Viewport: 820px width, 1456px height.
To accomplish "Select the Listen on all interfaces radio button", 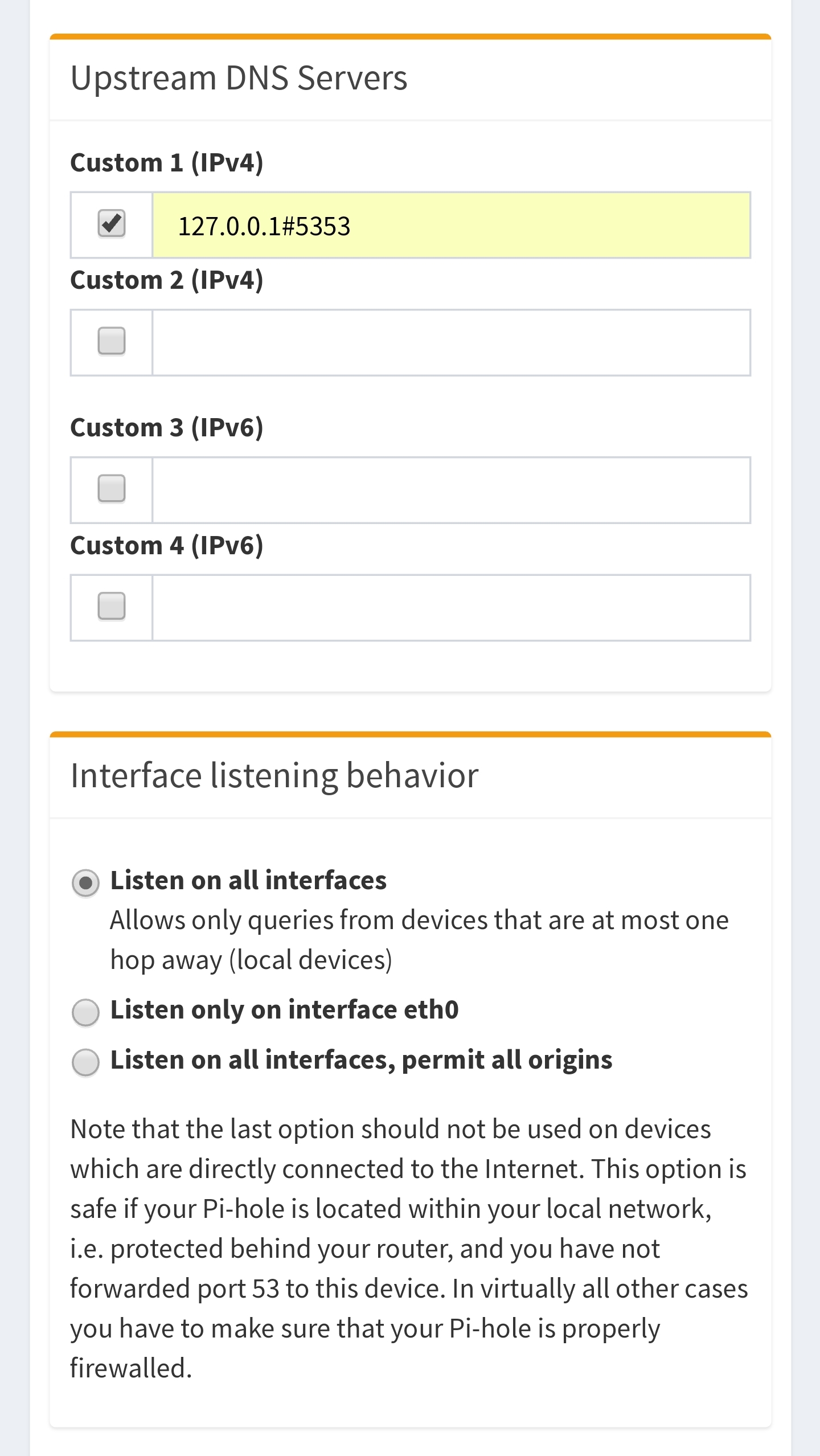I will (x=86, y=883).
